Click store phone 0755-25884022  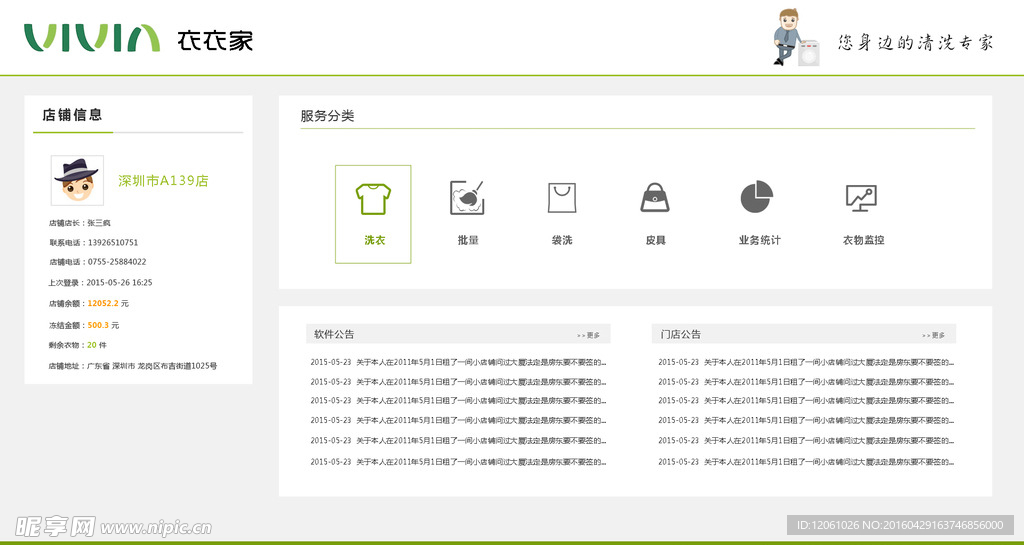(117, 262)
